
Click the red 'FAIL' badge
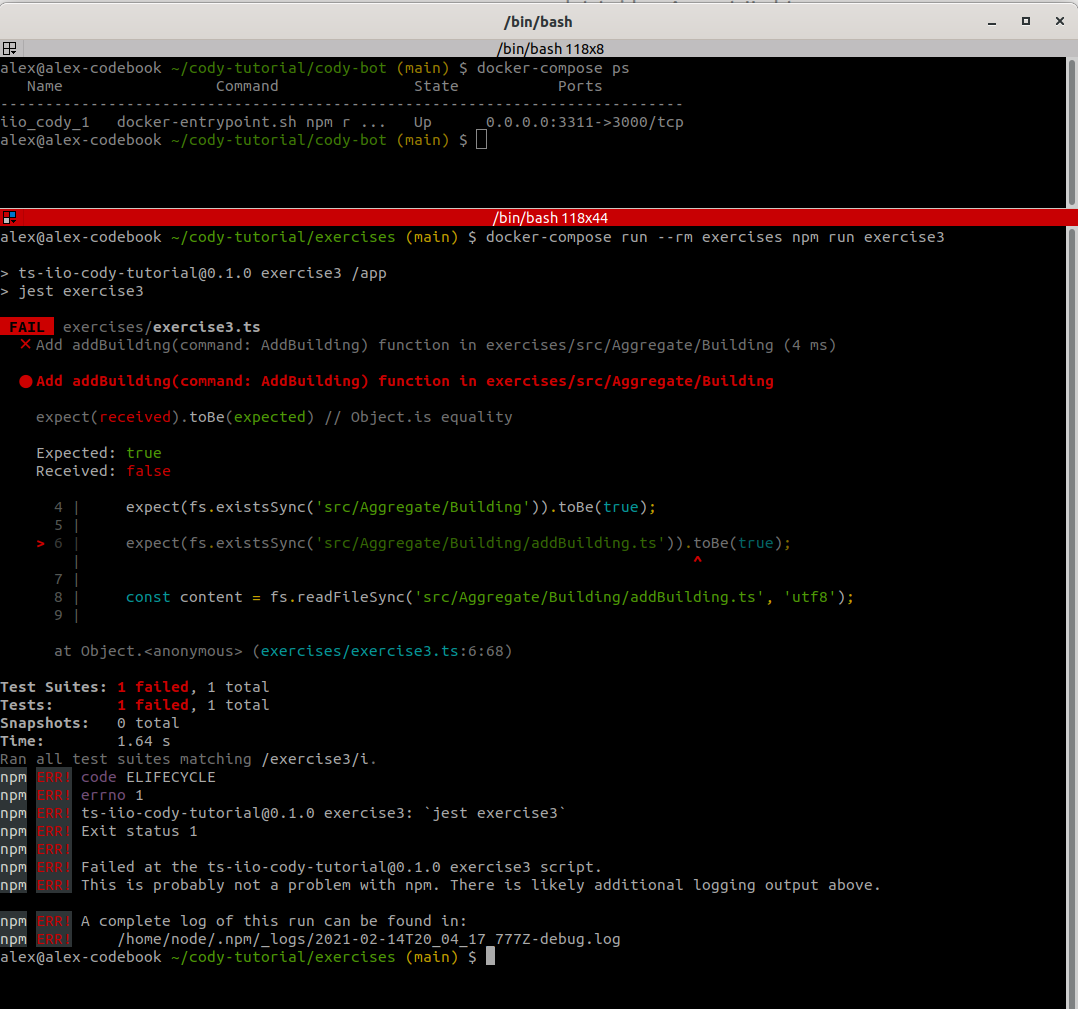[x=27, y=326]
